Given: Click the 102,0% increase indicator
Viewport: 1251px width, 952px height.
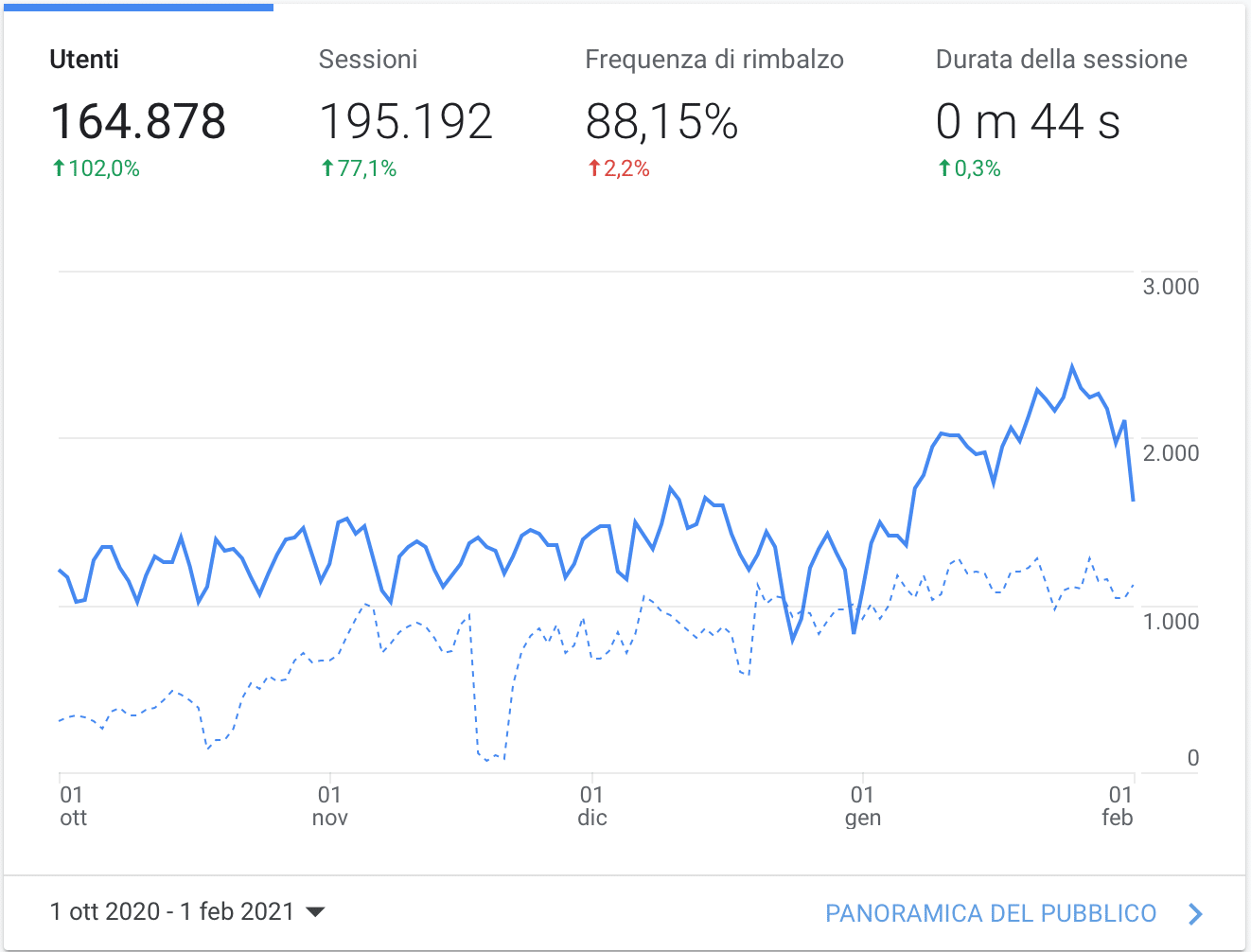Looking at the screenshot, I should (x=96, y=168).
